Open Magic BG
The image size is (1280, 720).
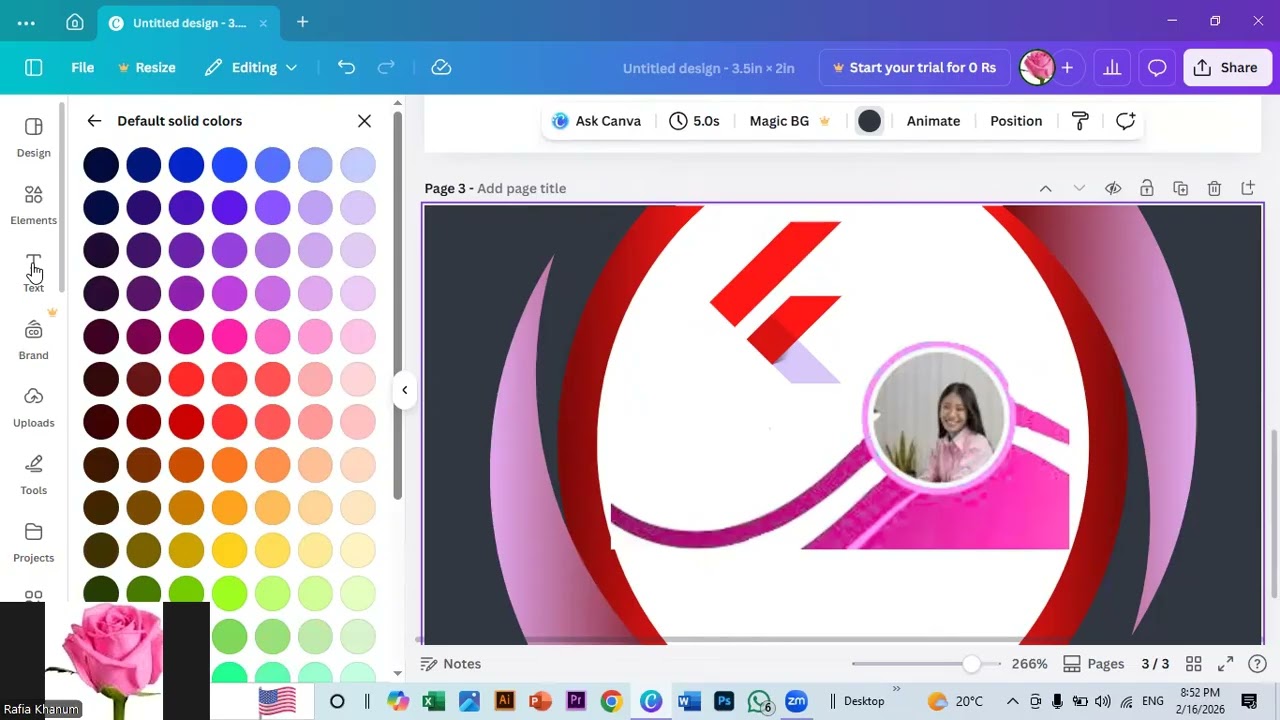[x=790, y=121]
